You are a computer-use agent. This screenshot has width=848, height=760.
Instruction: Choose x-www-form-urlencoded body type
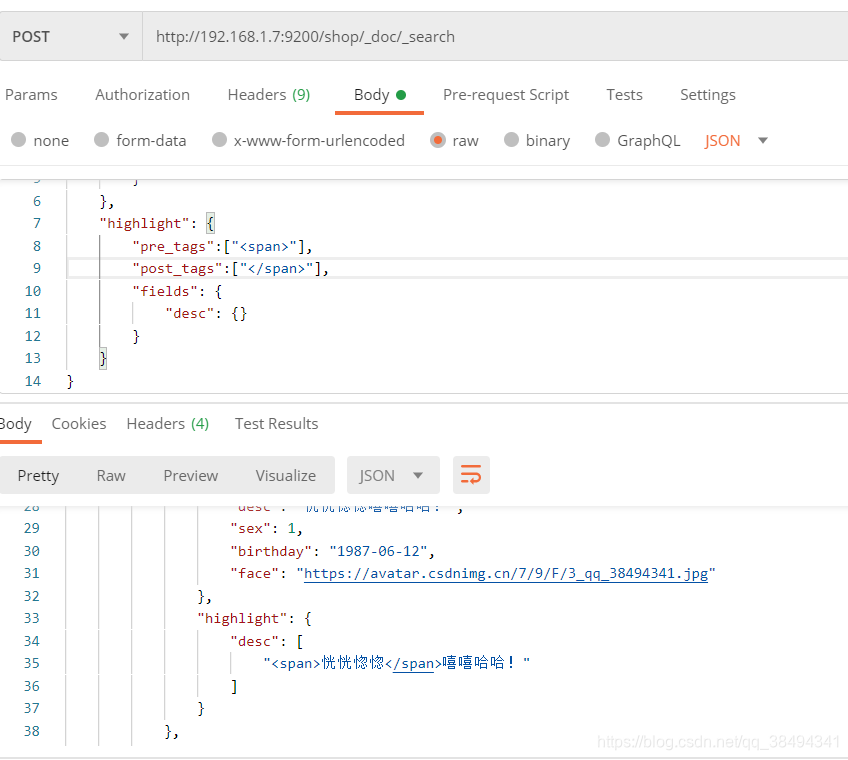click(220, 140)
